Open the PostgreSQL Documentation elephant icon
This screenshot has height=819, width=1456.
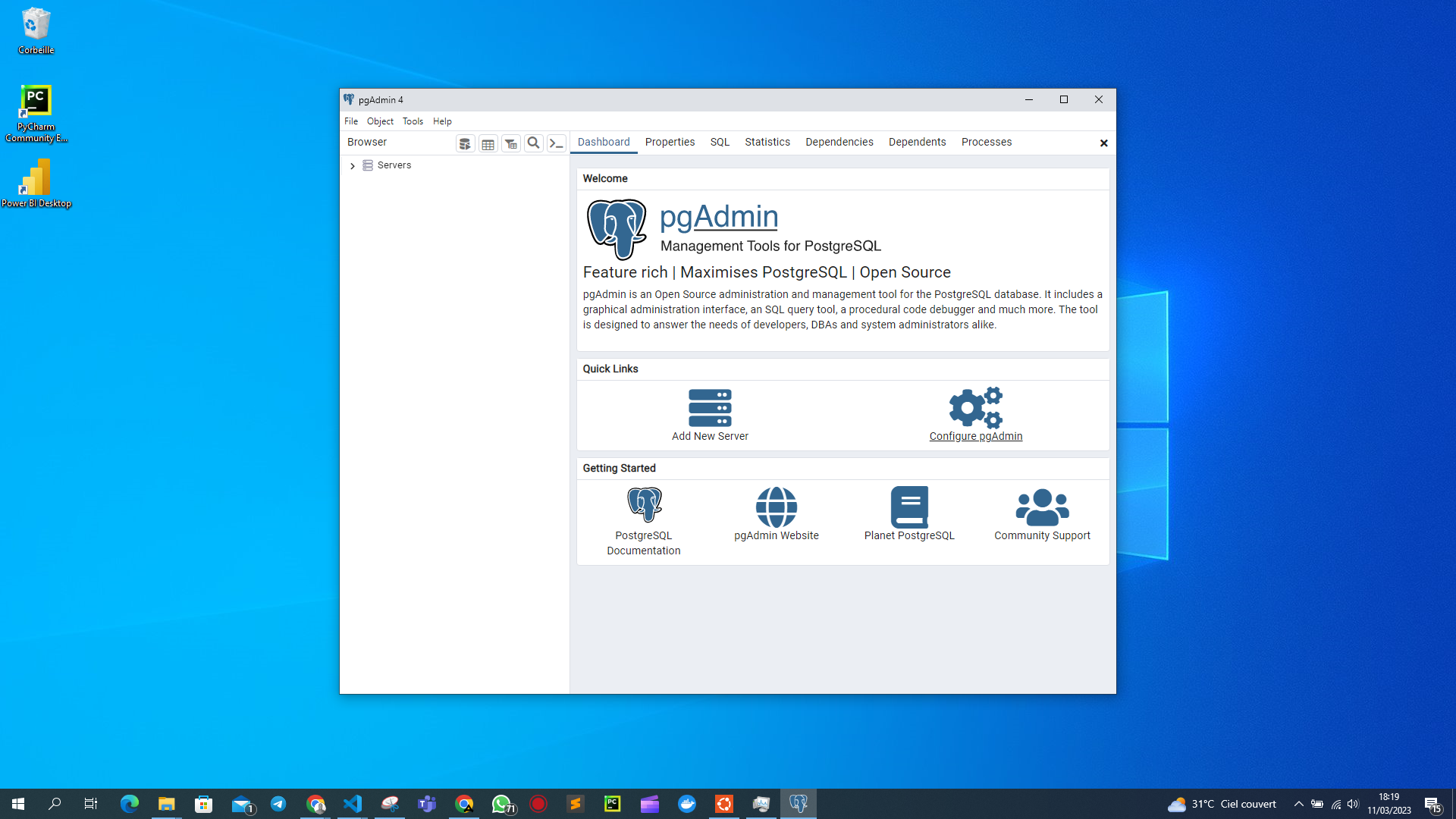[x=644, y=505]
